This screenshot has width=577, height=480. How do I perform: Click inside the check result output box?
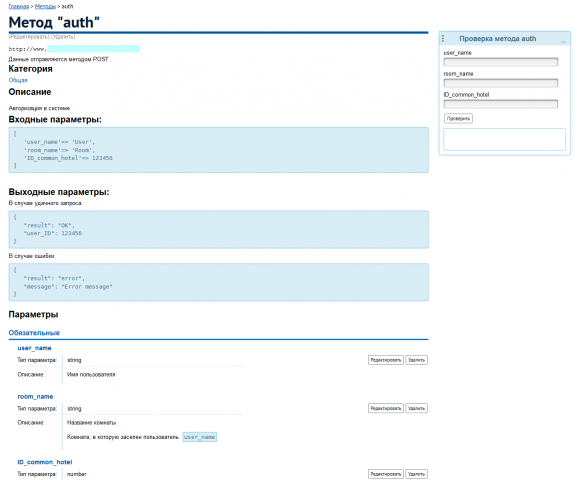(x=504, y=139)
